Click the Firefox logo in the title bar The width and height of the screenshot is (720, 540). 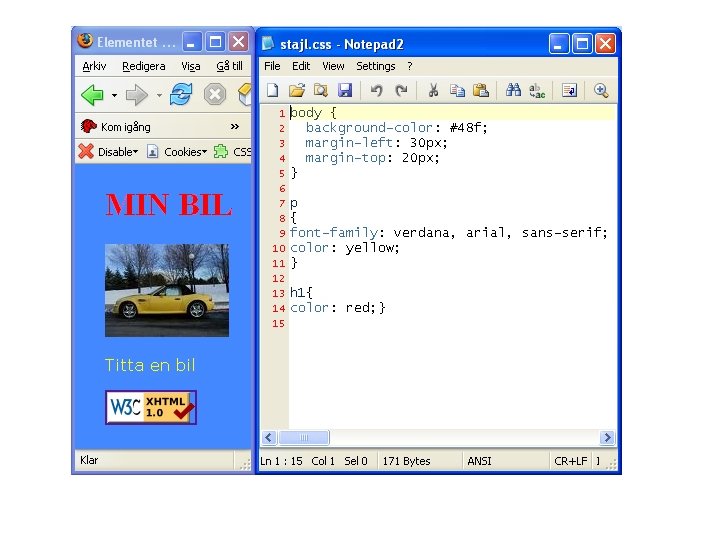(85, 41)
